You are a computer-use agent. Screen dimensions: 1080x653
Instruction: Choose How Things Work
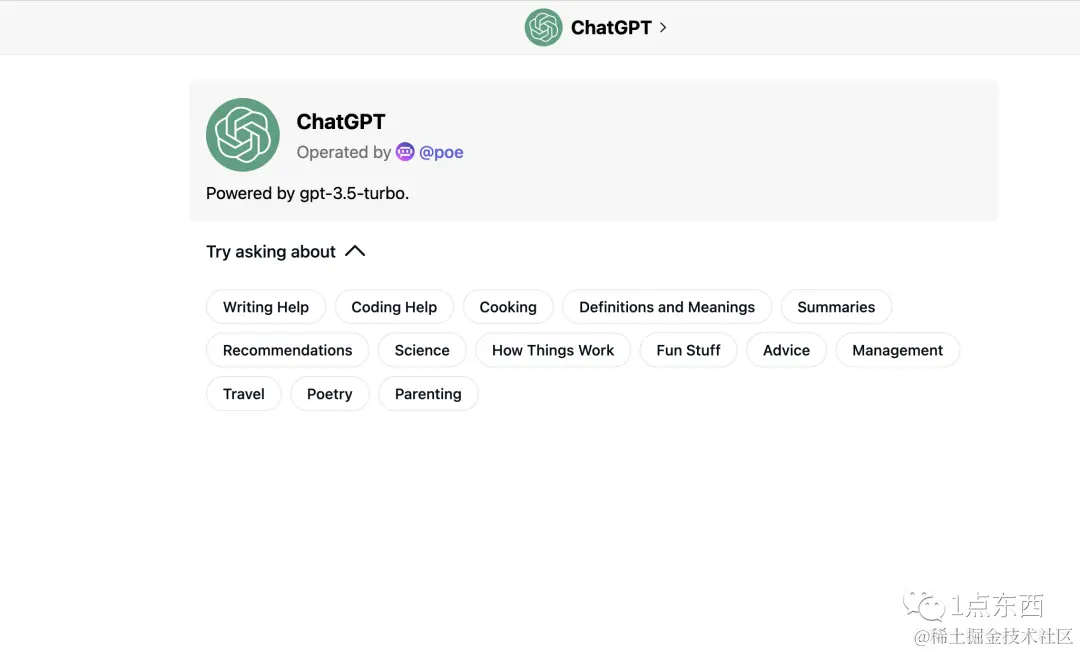point(553,350)
